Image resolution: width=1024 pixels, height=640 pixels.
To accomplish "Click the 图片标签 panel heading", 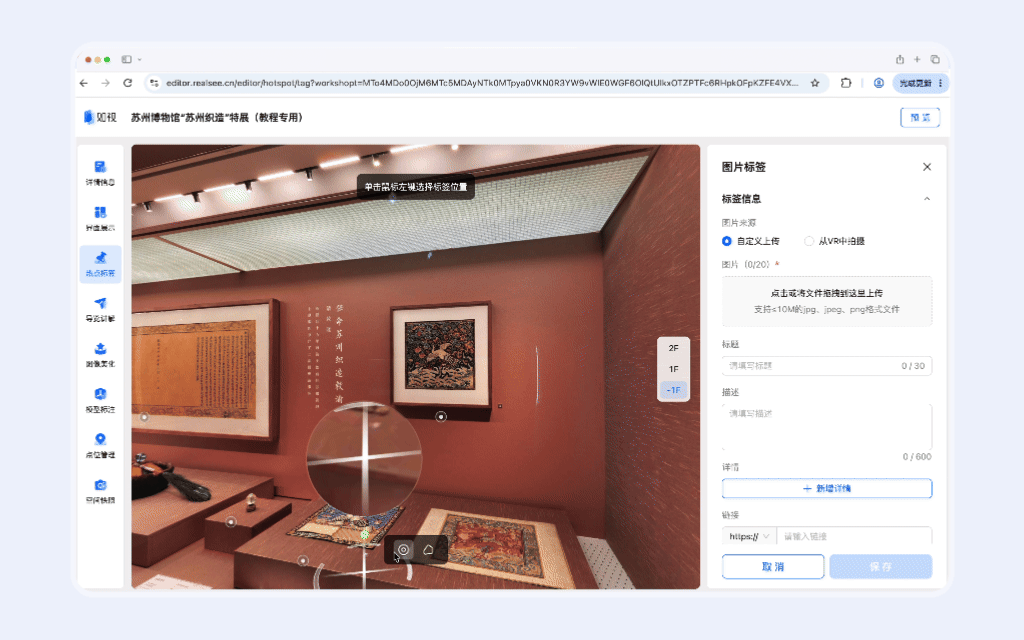I will point(743,167).
